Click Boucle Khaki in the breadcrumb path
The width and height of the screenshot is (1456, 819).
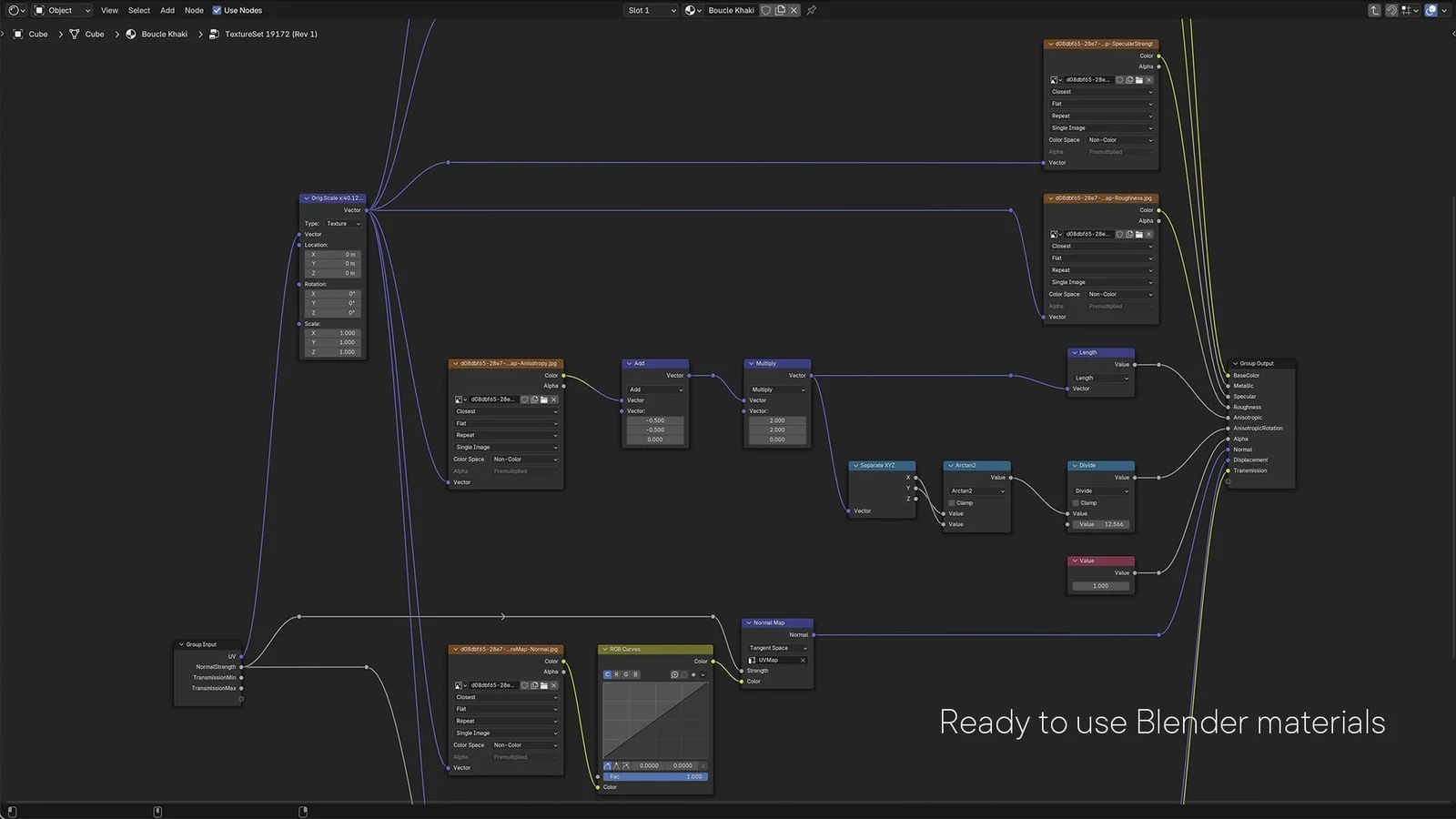(x=164, y=34)
